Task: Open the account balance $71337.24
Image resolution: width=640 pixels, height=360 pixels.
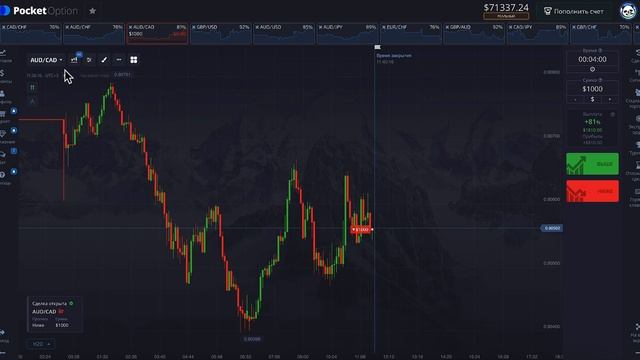Action: pos(506,8)
